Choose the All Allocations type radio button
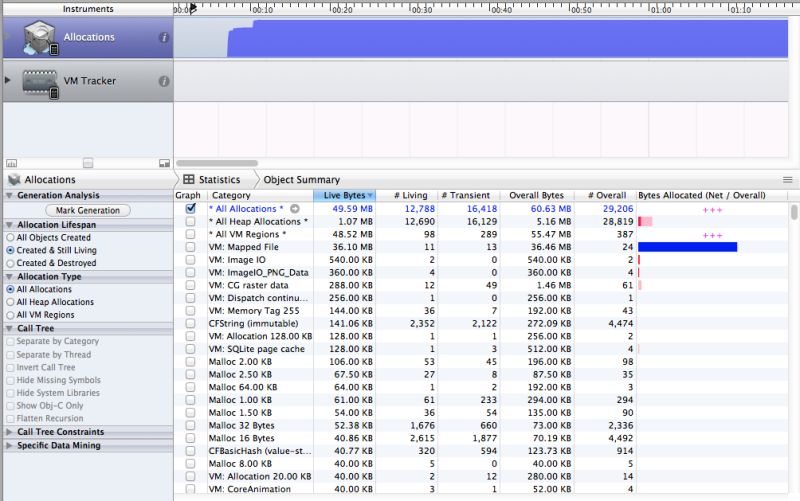800x501 pixels. coord(10,289)
